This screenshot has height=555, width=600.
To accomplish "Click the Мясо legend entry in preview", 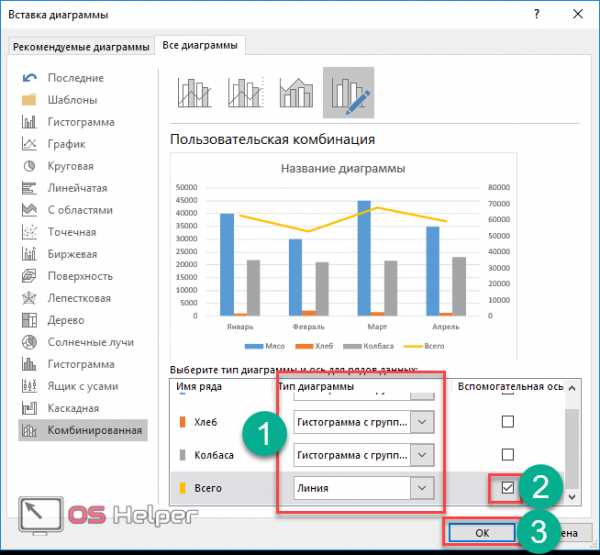I will (x=264, y=346).
